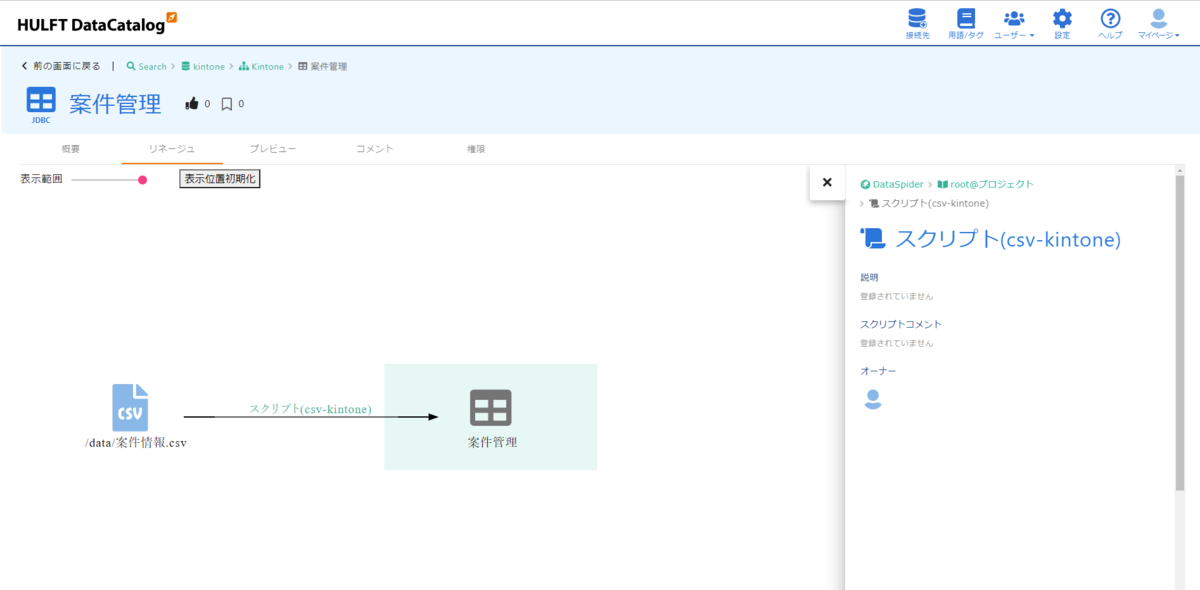Screen dimensions: 1200x590
Task: Expand the ユーザー dropdown menu
Action: pyautogui.click(x=1014, y=23)
